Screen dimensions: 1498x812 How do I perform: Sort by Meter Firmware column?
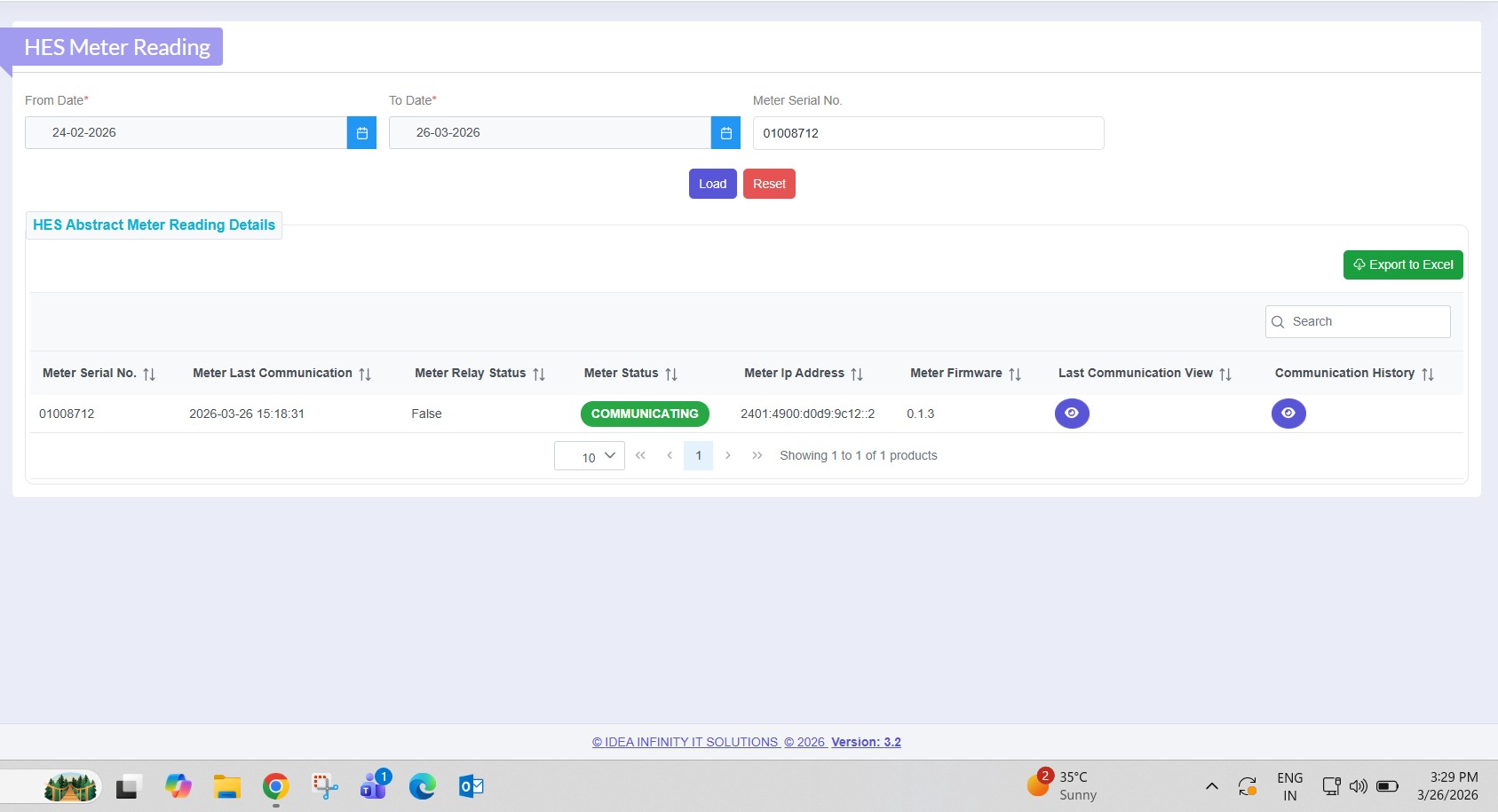(x=1015, y=374)
